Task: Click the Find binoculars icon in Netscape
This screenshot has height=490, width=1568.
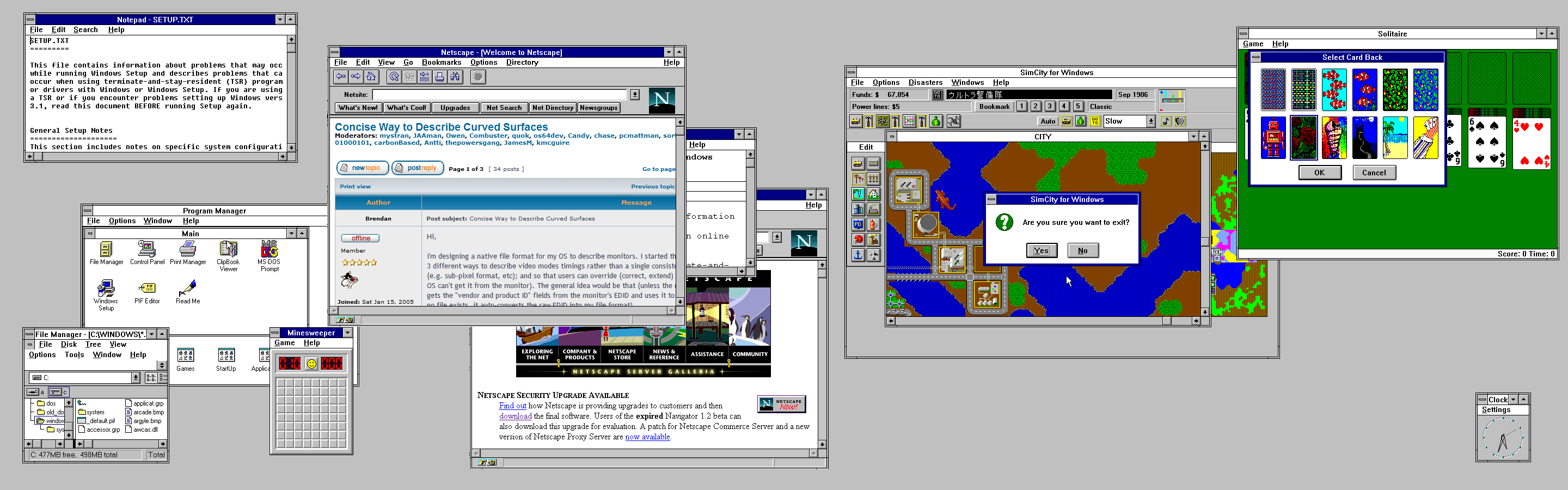Action: click(x=455, y=77)
